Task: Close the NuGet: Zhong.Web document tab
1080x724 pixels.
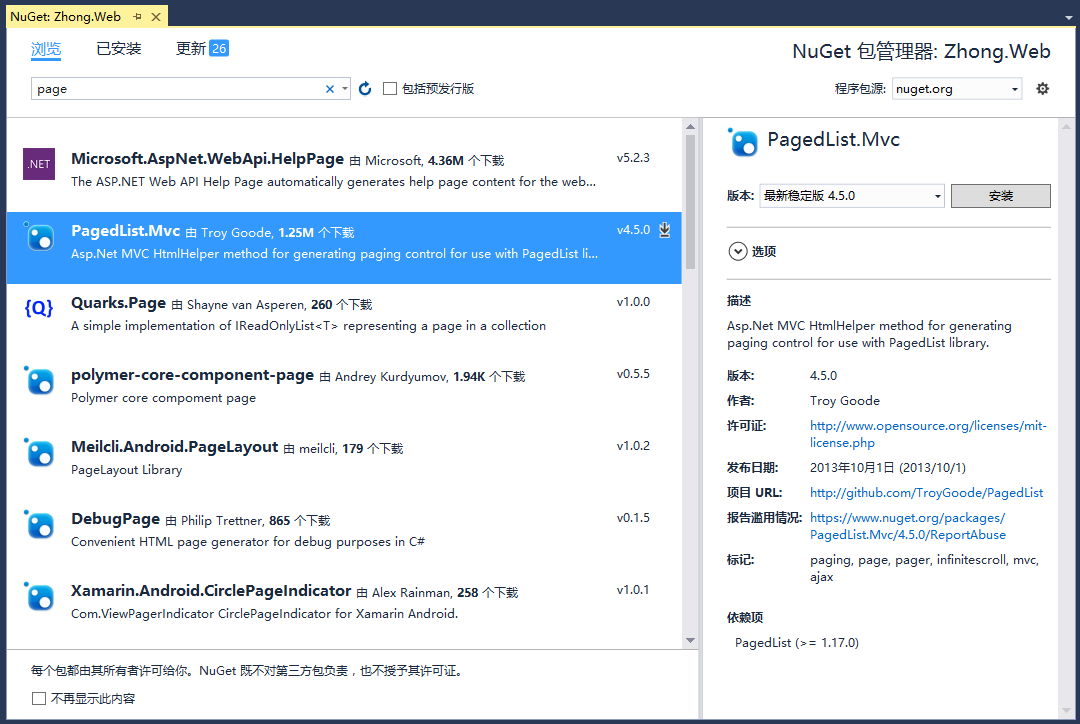Action: [156, 17]
